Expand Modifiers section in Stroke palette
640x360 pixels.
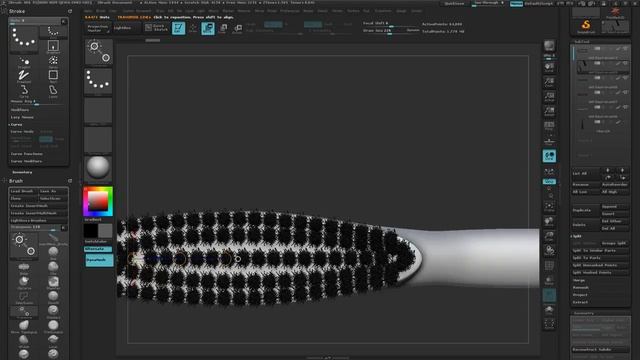20,110
